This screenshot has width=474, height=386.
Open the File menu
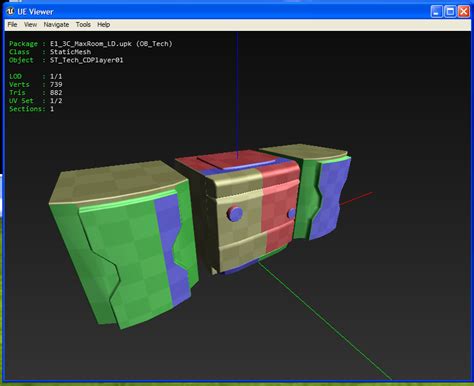12,25
